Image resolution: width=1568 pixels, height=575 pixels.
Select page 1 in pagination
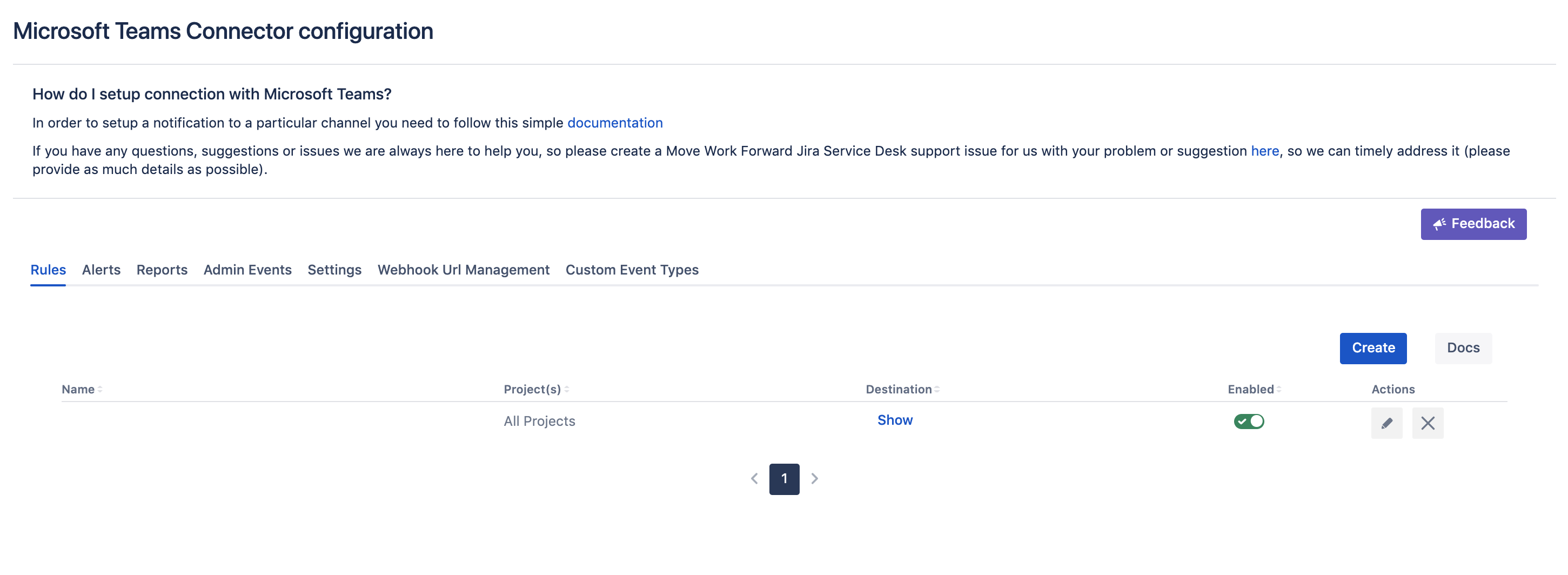tap(784, 479)
